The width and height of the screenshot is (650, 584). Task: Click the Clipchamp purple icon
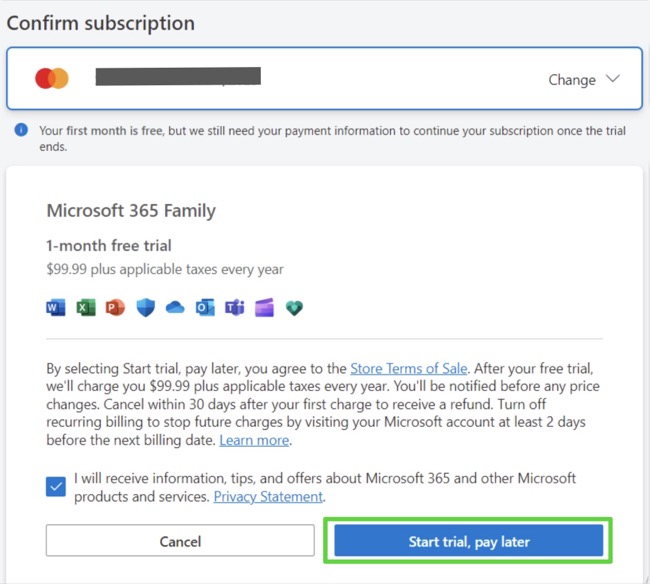(x=264, y=308)
